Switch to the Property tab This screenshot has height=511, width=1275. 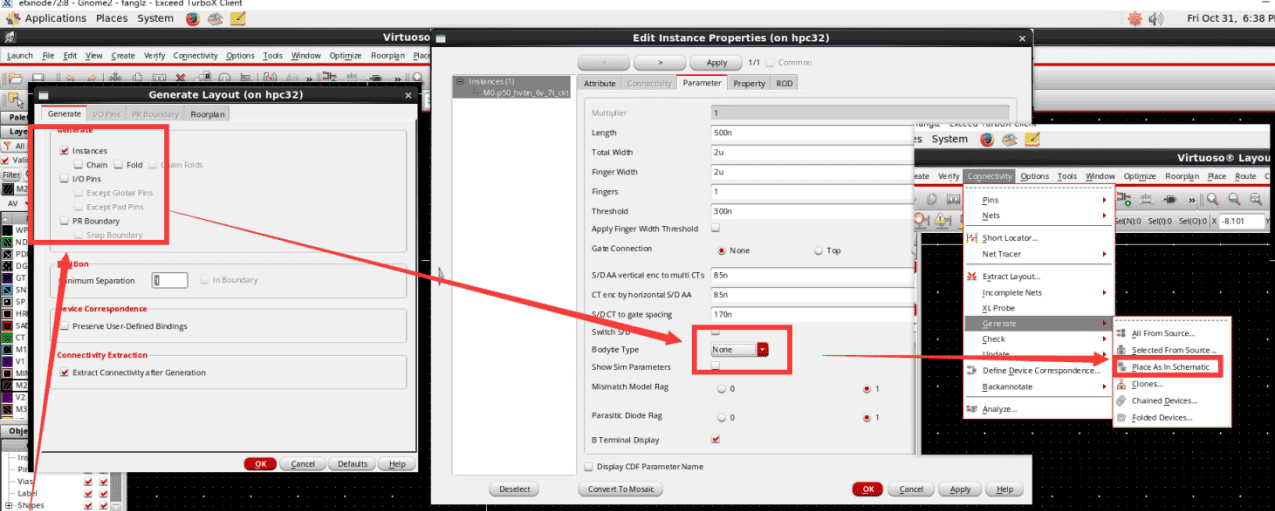click(x=749, y=83)
